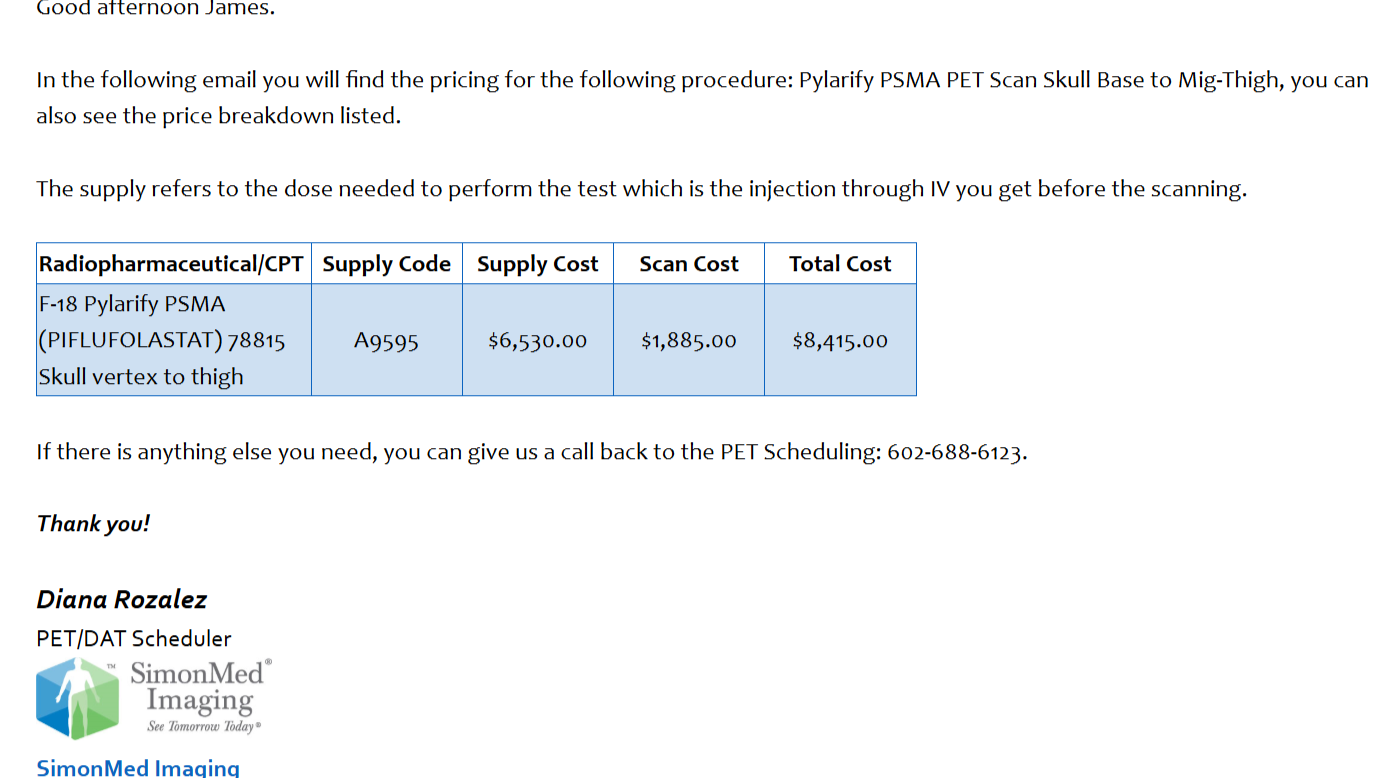Click the SimonMed Imaging logo icon

coord(77,699)
